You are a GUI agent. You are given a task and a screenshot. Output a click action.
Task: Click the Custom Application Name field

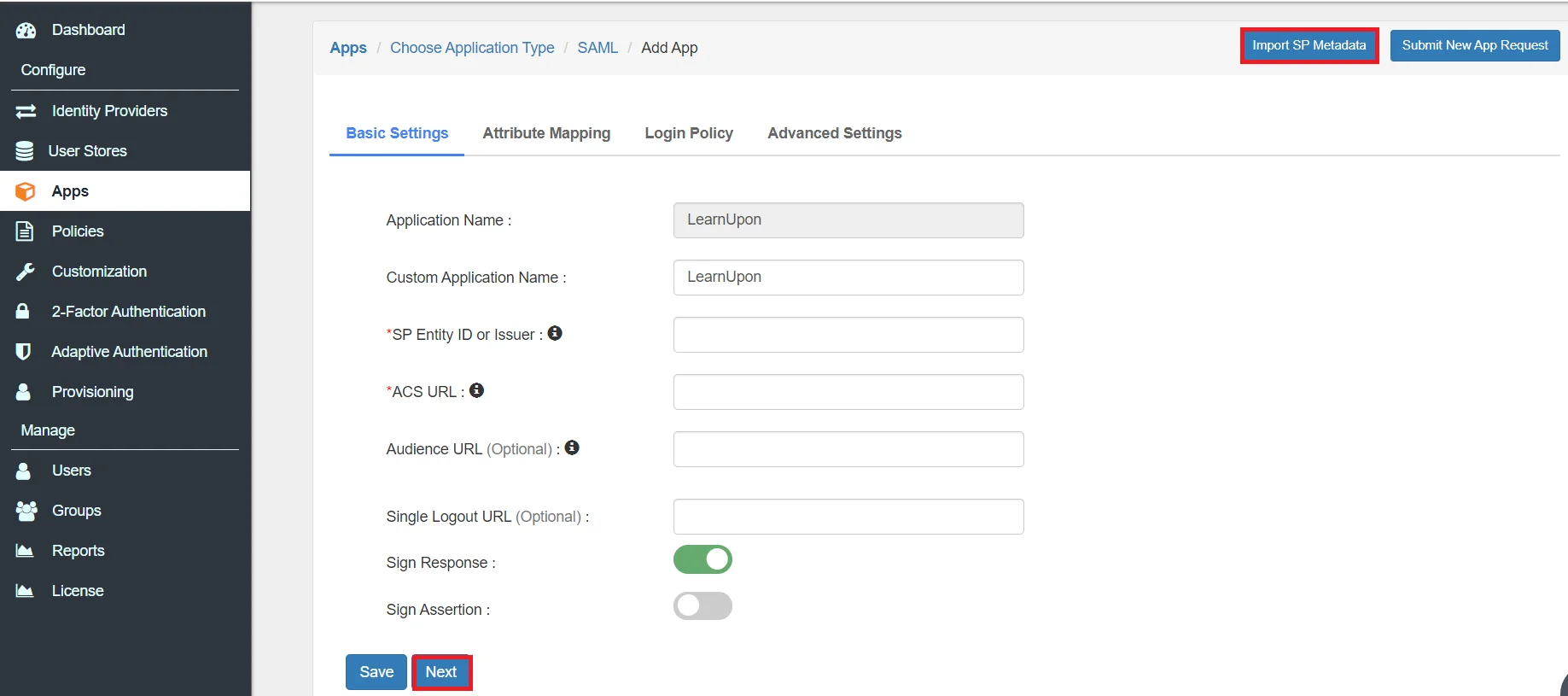coord(848,278)
